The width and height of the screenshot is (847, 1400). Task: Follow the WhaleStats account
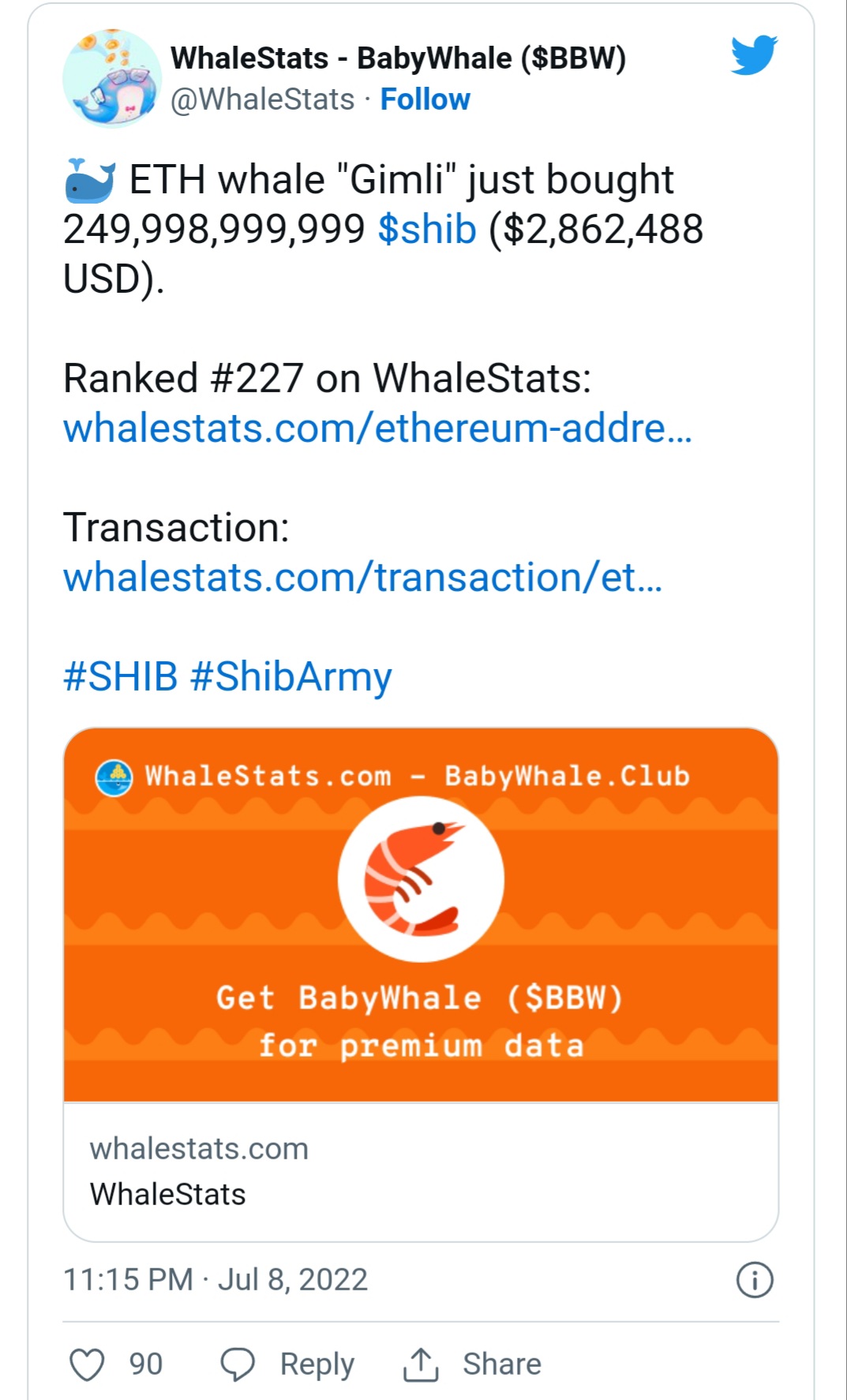[425, 99]
